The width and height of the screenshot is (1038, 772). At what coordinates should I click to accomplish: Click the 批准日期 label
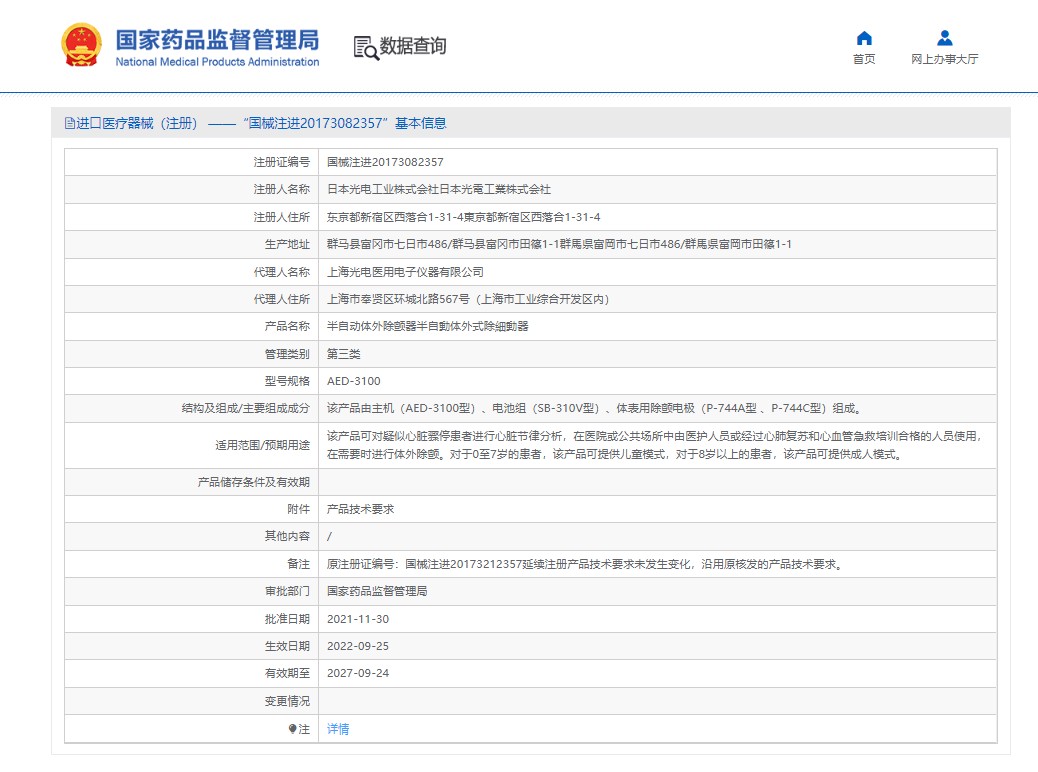287,619
